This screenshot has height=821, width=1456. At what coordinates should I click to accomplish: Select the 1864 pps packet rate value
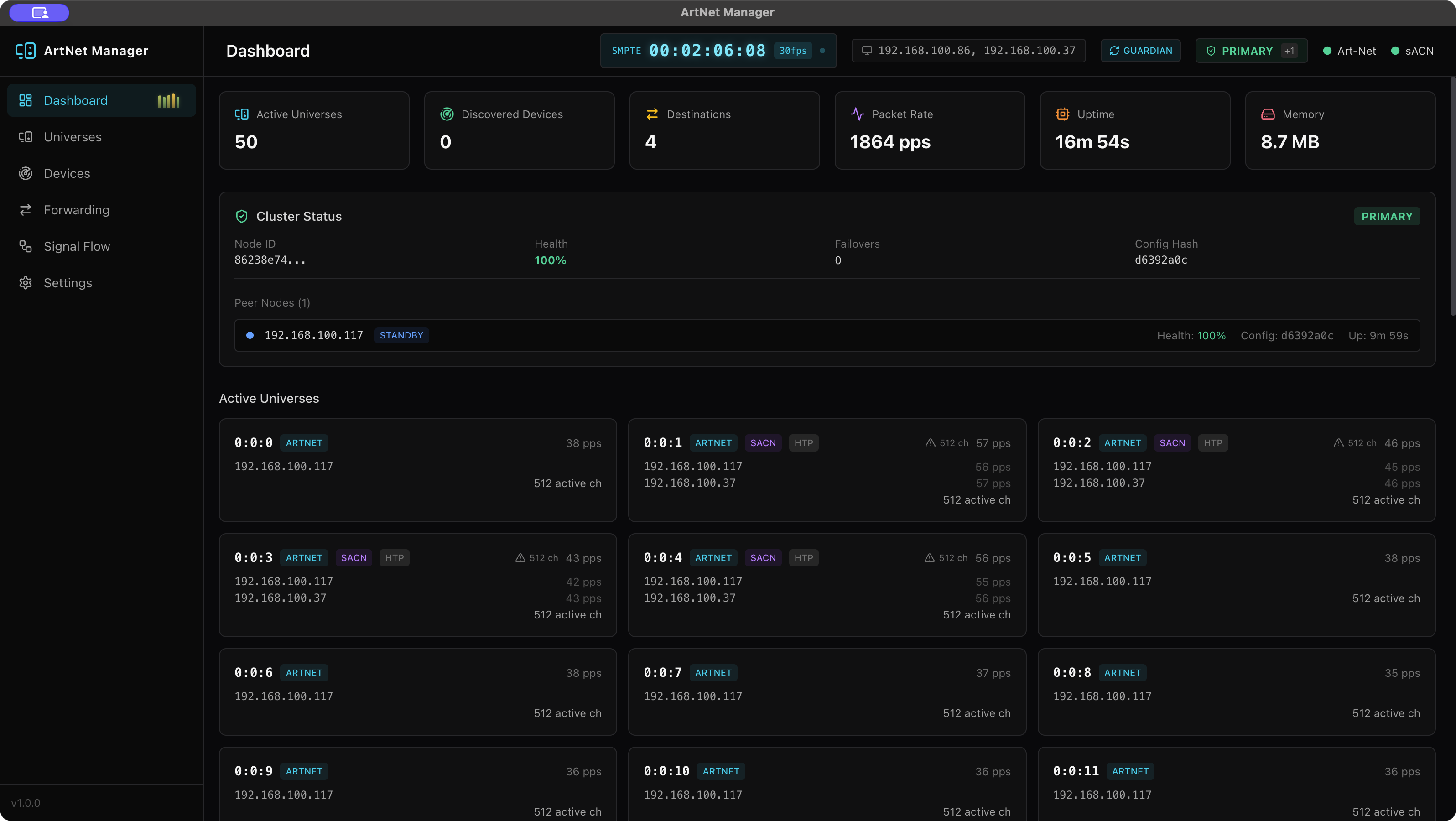click(890, 142)
